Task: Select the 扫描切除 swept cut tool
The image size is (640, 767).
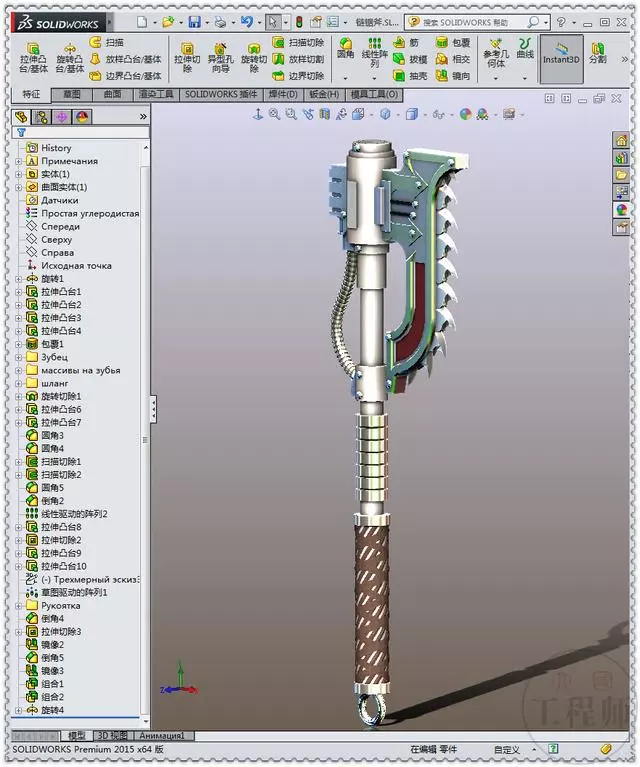Action: 298,43
